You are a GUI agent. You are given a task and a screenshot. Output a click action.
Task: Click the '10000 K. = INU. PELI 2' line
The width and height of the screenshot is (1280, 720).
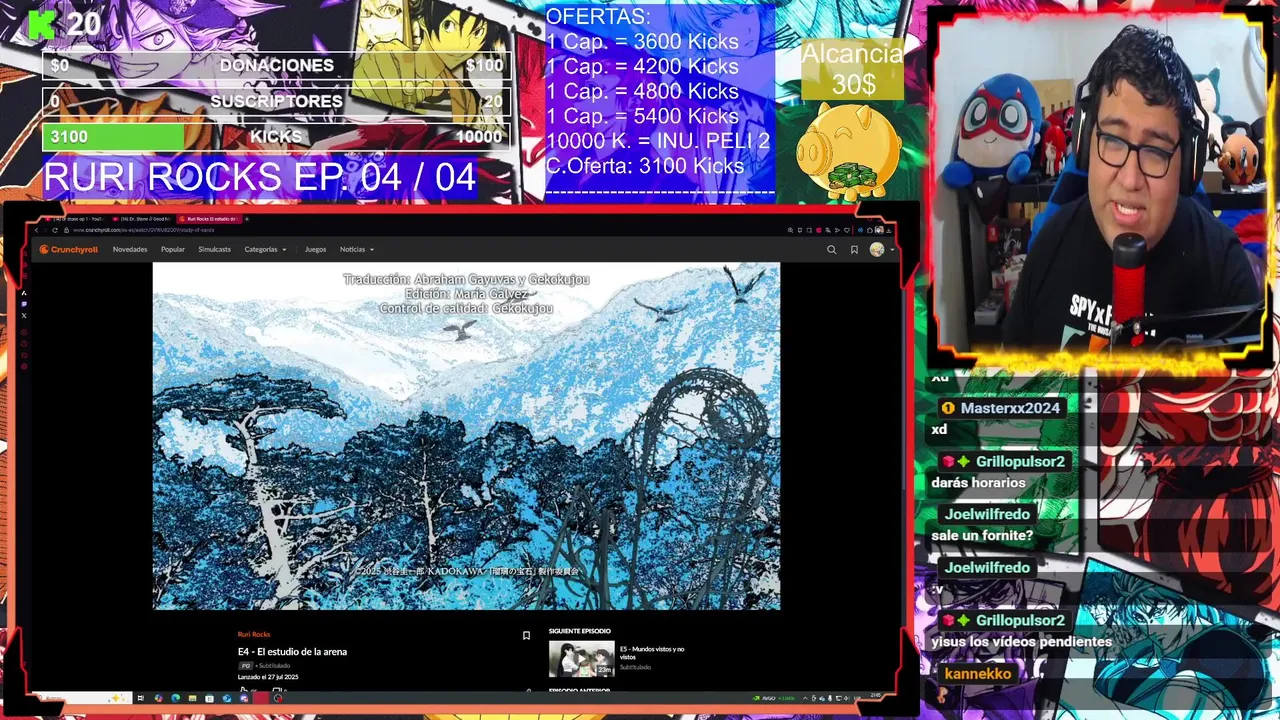click(x=658, y=141)
